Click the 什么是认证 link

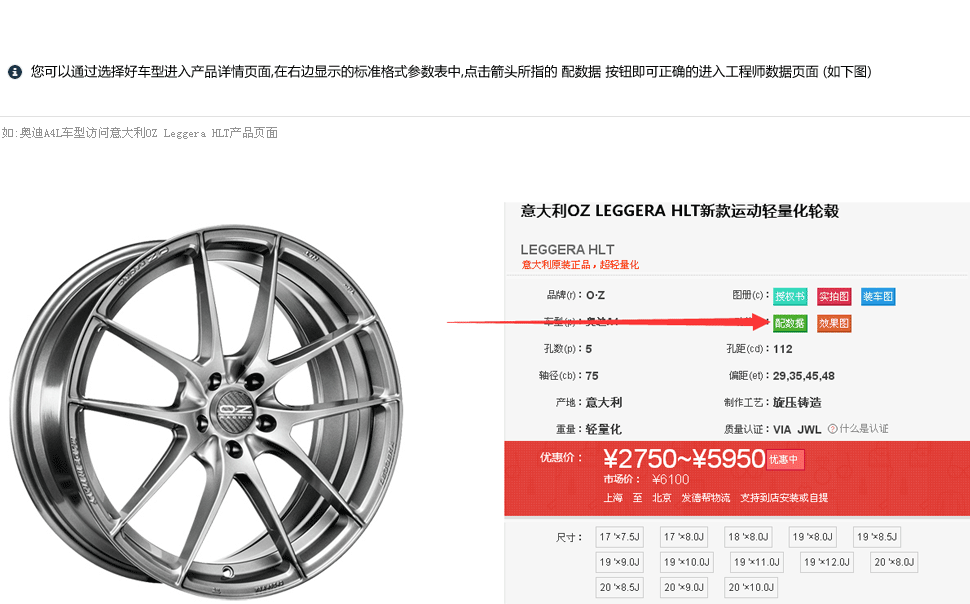864,429
